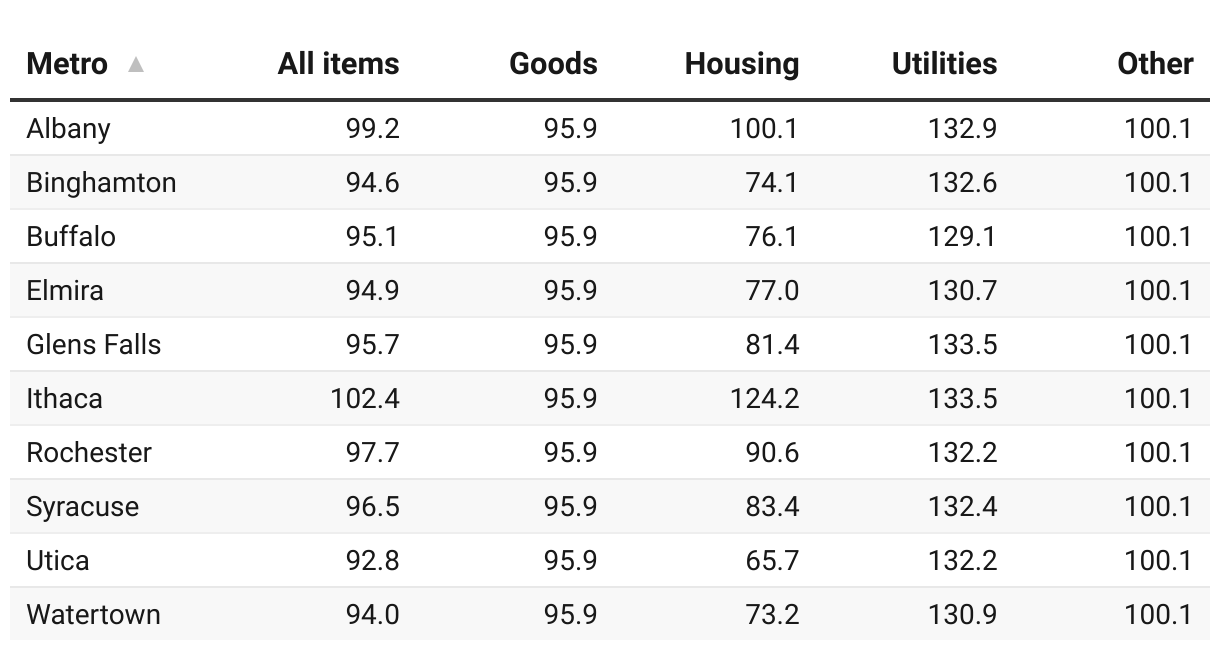Select the Elmira row label
1220x650 pixels.
pos(65,291)
